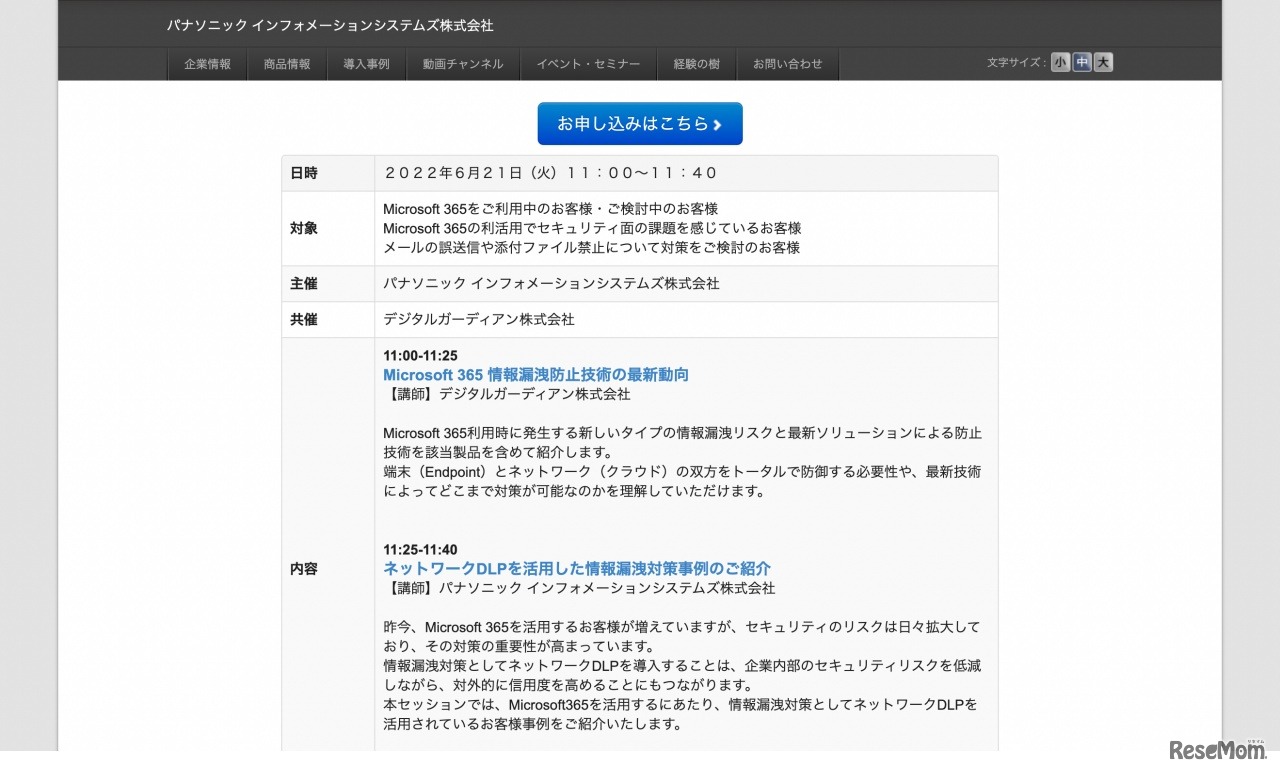Set font size to medium (中)
Screen dimensions: 1280x773
pos(1082,63)
